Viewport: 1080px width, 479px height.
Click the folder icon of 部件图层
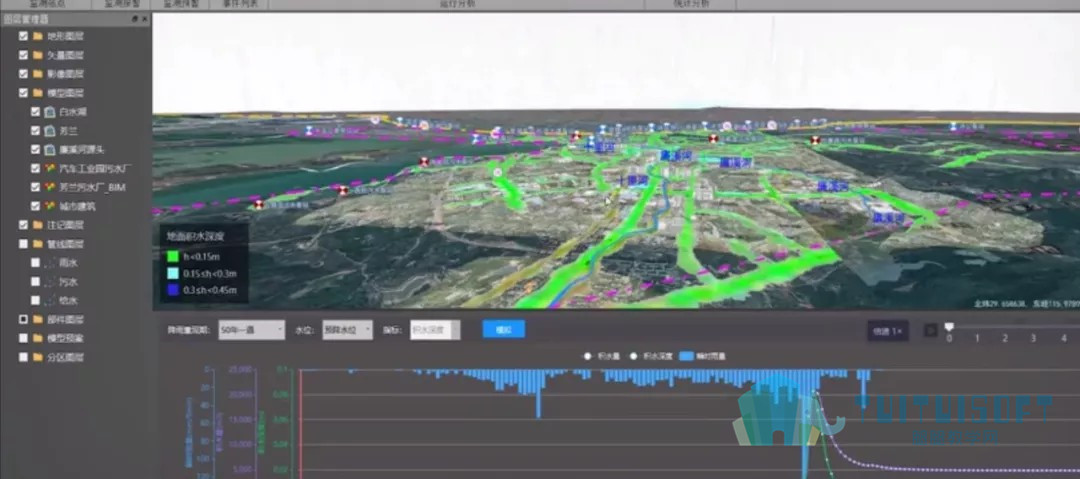[x=38, y=319]
